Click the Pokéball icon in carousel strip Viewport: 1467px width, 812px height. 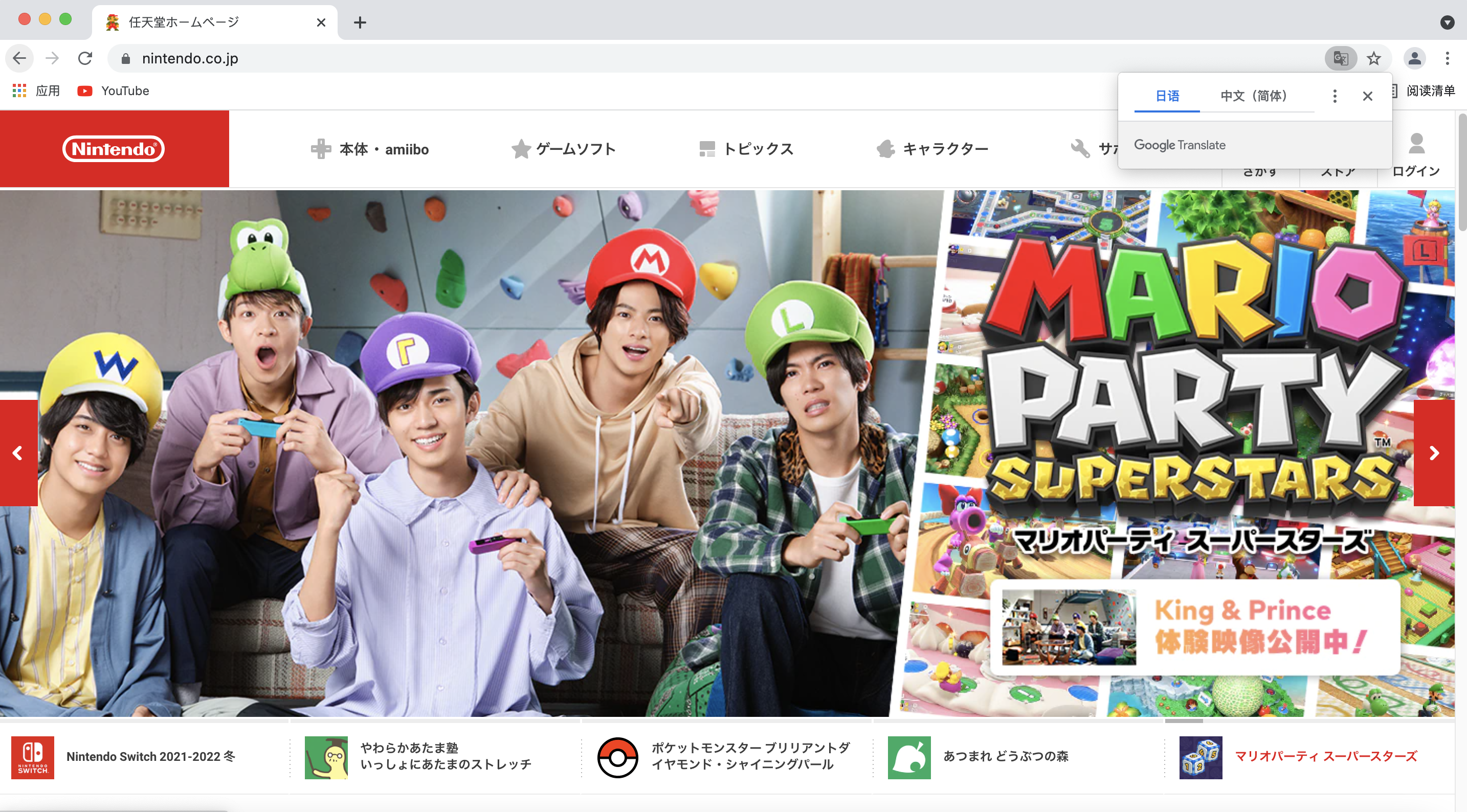point(617,757)
